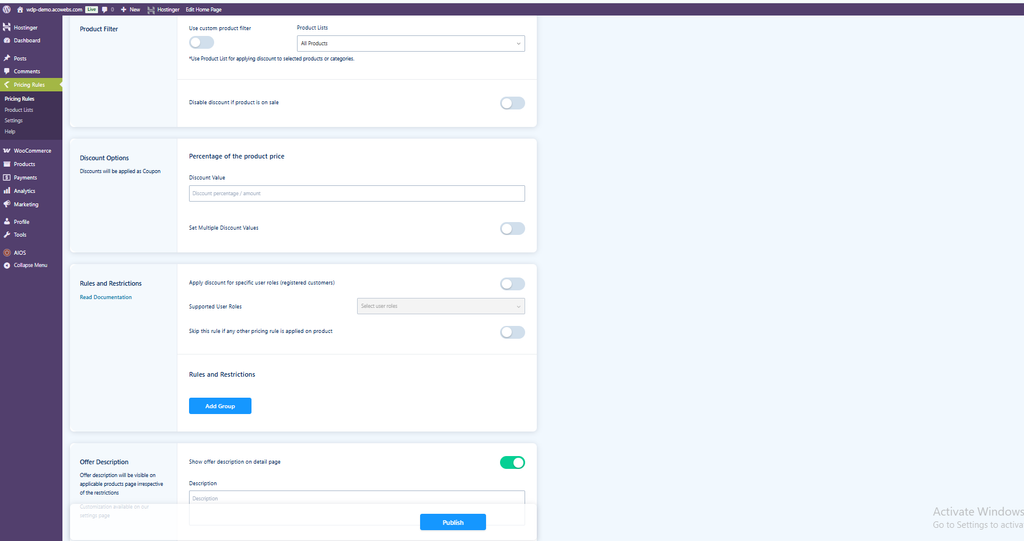Click the Read Documentation link
The image size is (1024, 541).
pyautogui.click(x=106, y=297)
